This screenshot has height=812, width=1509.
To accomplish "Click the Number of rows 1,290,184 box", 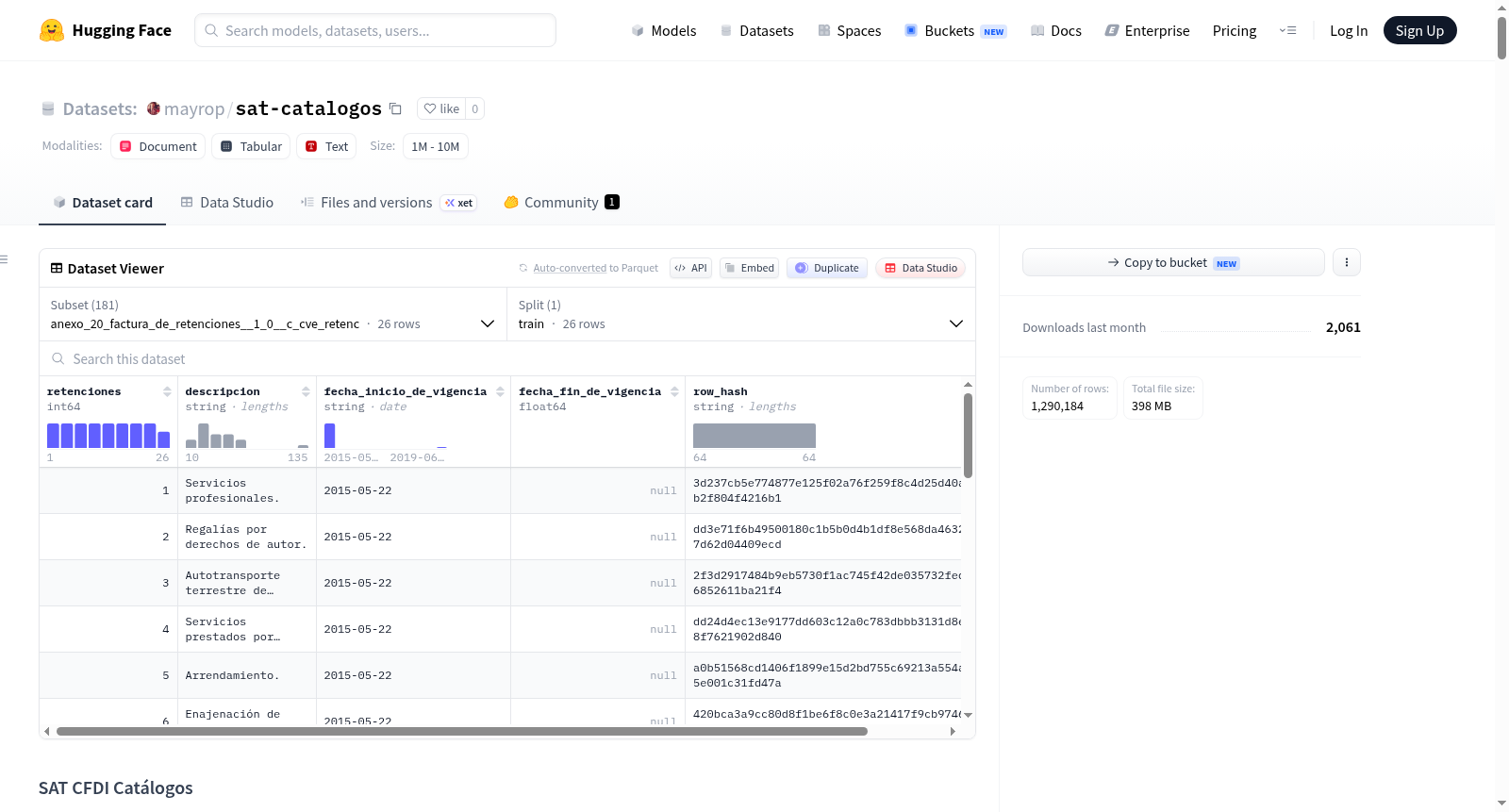I will (x=1070, y=398).
